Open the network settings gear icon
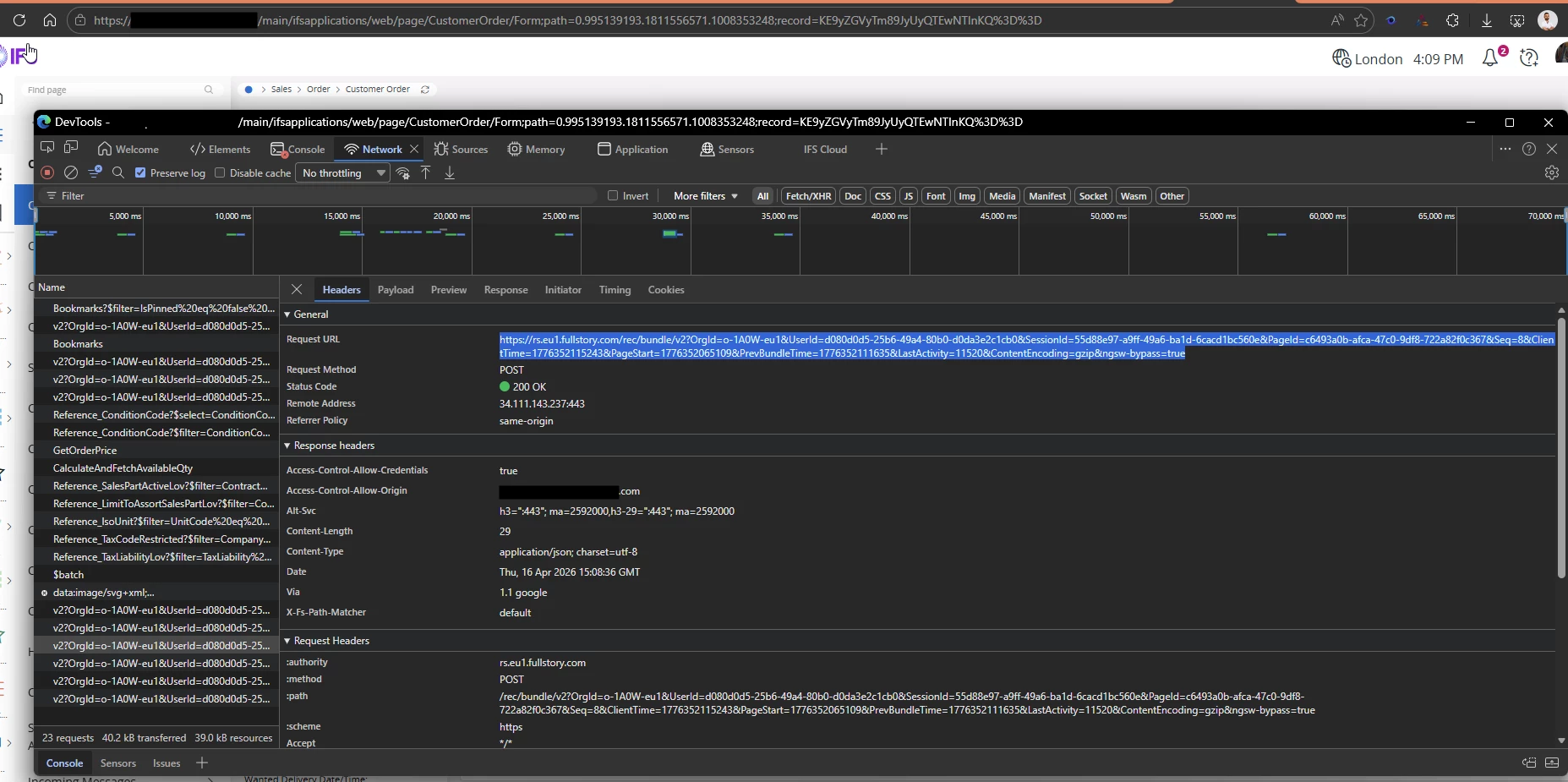 tap(1551, 172)
